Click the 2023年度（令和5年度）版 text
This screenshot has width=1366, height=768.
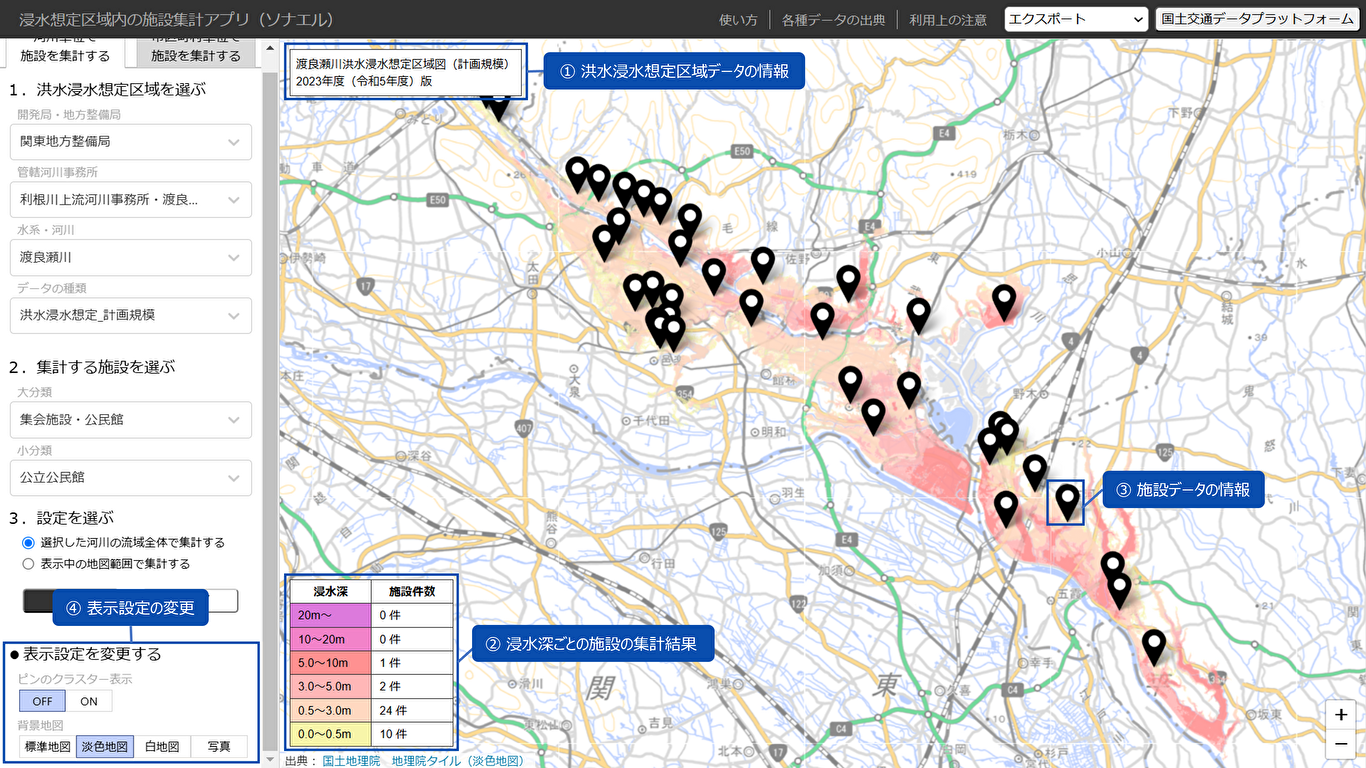(364, 81)
